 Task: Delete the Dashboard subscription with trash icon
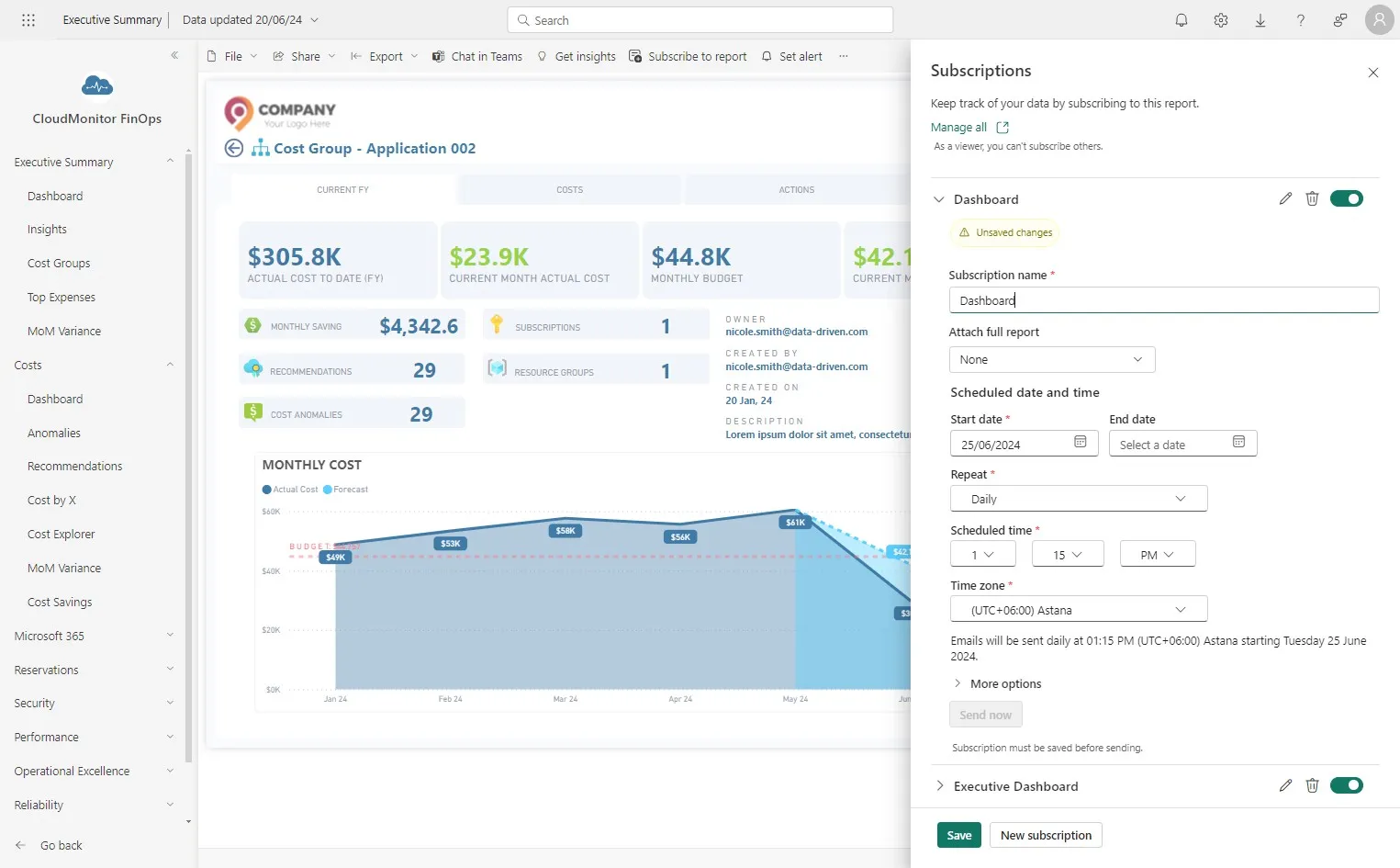(x=1312, y=198)
